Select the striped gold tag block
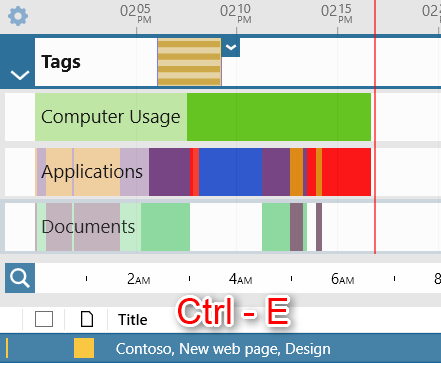The image size is (441, 387). [x=189, y=62]
